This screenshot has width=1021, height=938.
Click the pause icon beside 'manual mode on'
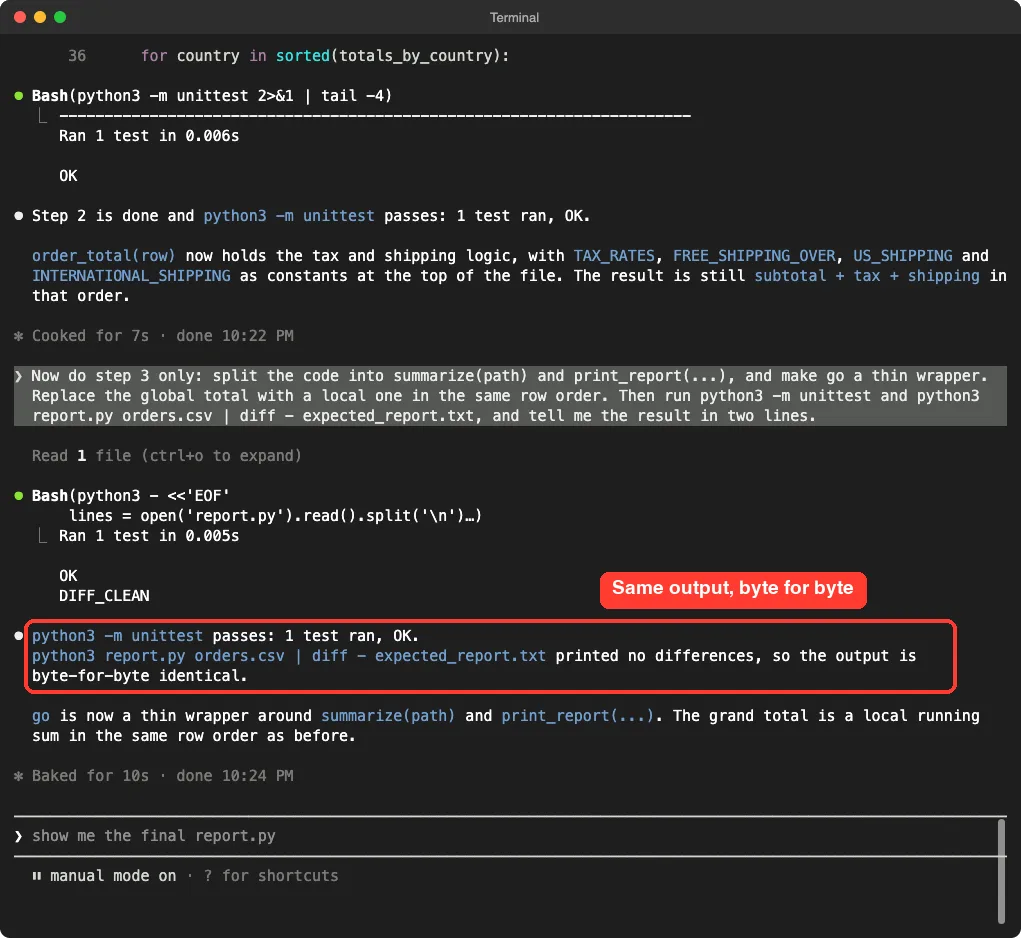tap(36, 876)
